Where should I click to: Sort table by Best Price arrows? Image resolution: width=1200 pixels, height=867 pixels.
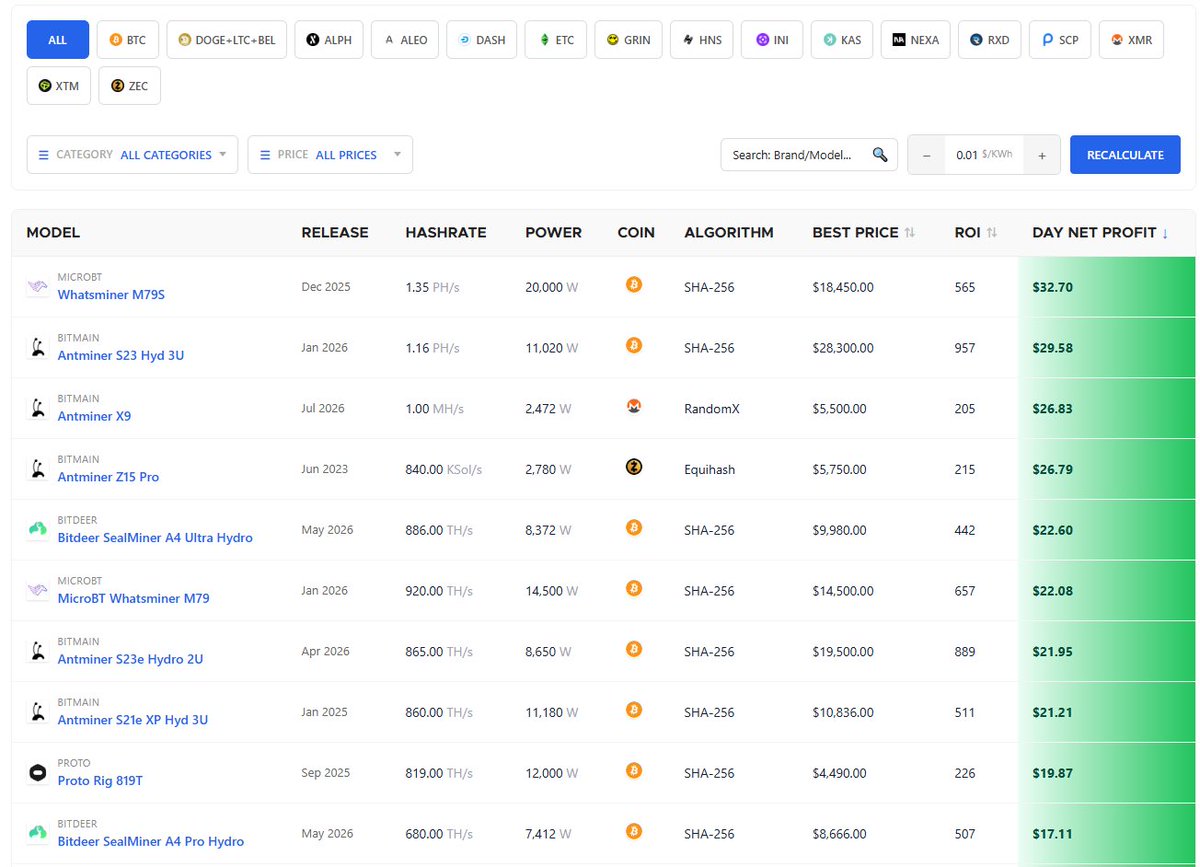pos(909,232)
